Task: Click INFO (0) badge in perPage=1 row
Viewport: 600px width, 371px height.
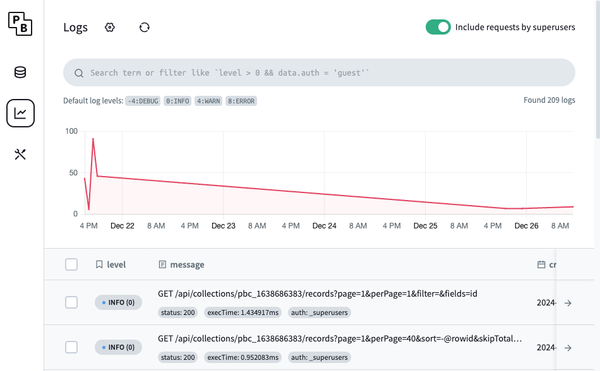Action: click(x=118, y=303)
